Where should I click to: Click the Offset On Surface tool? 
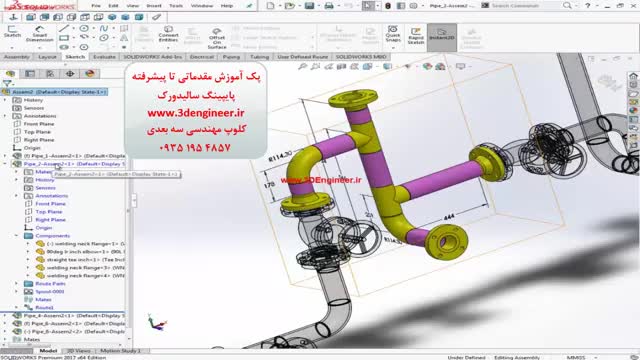point(217,39)
